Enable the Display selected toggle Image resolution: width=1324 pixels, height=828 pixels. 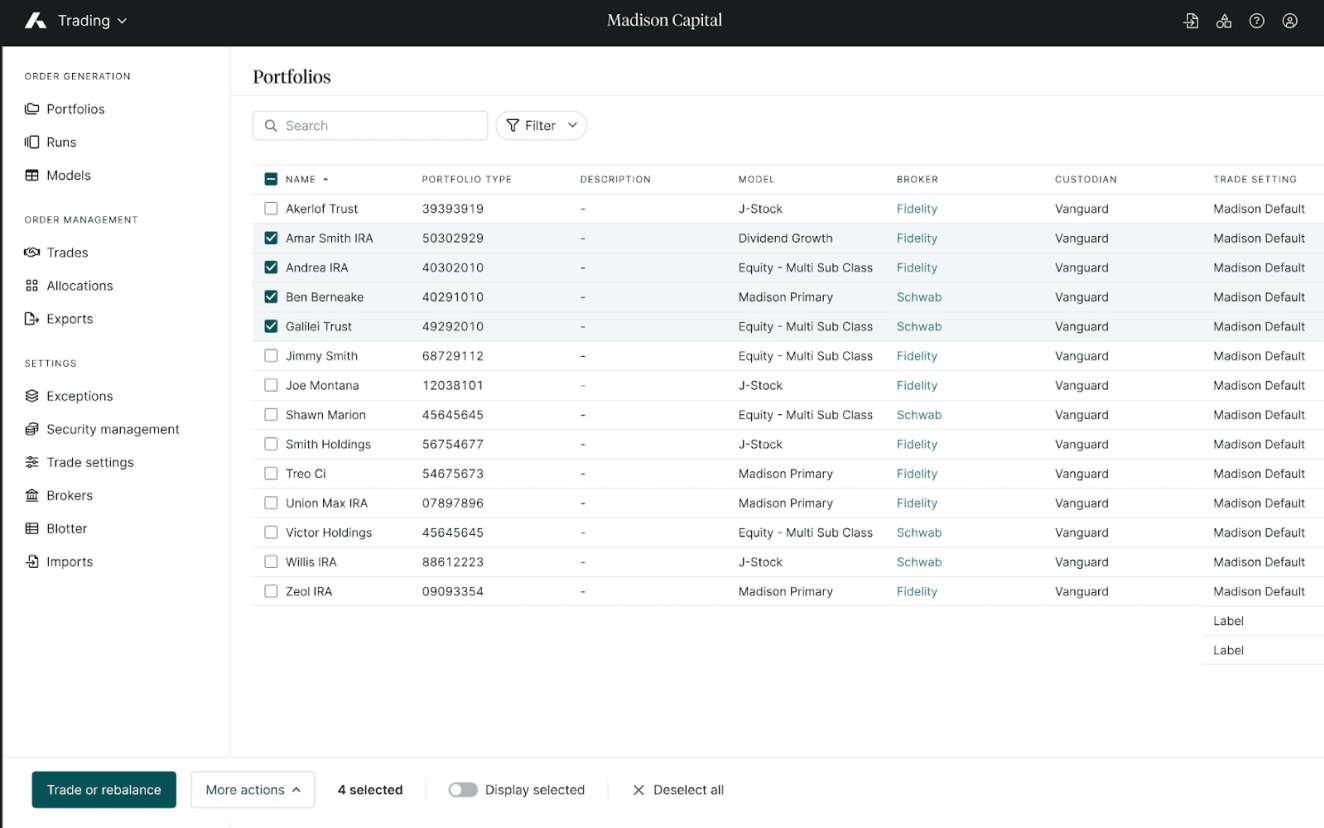pos(462,790)
